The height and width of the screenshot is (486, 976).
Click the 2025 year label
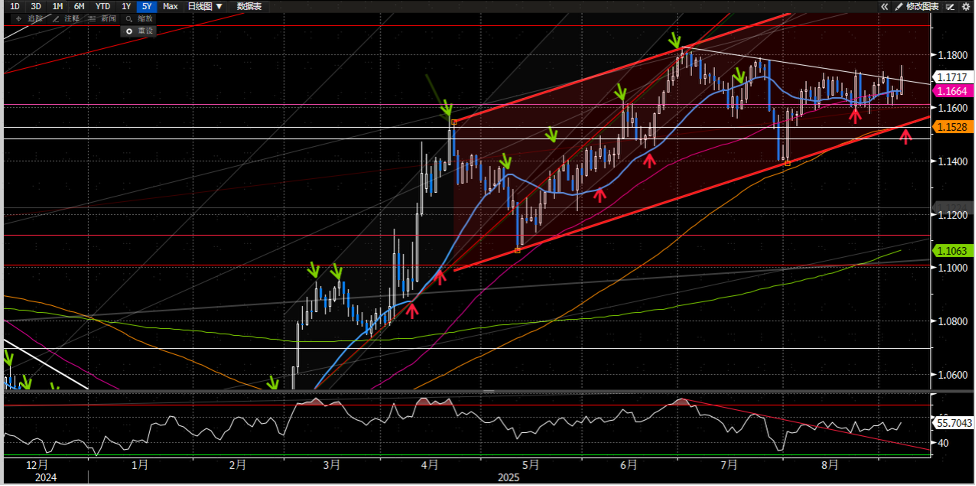[x=509, y=477]
